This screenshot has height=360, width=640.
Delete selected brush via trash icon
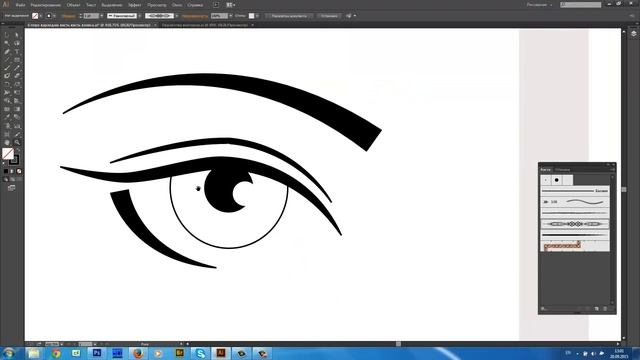click(x=605, y=309)
